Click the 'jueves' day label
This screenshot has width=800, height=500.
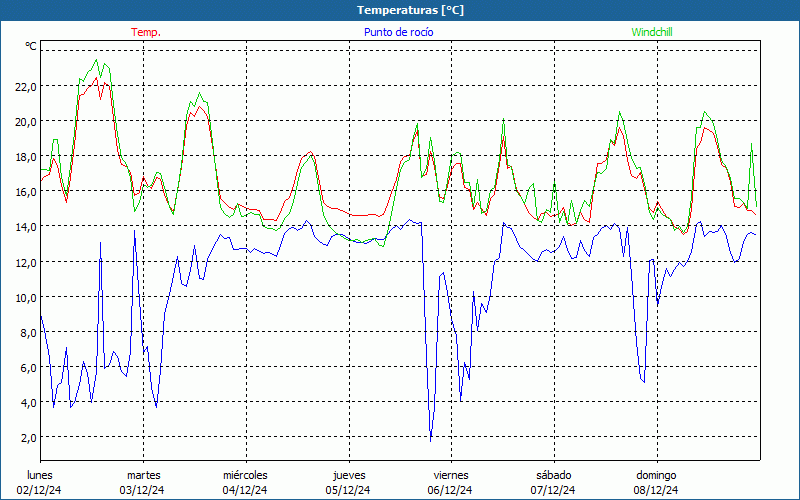(x=349, y=475)
